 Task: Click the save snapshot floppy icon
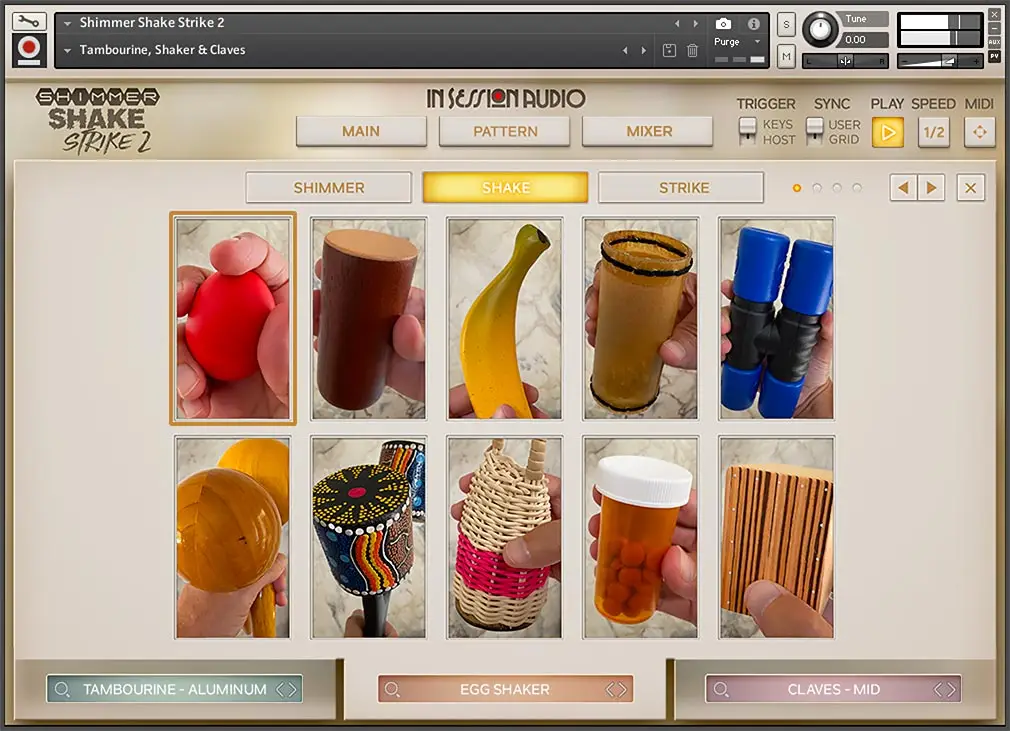tap(669, 50)
